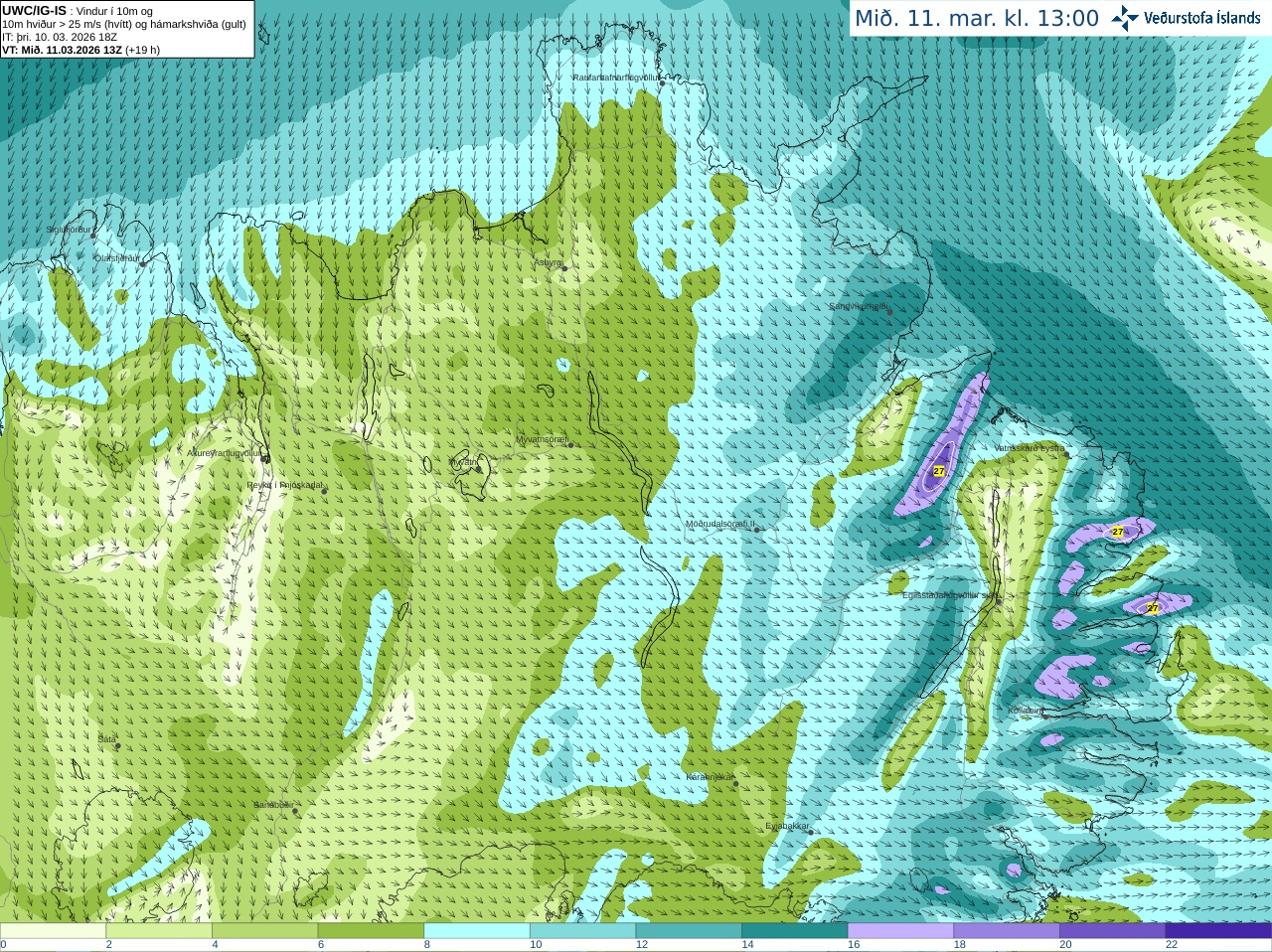The image size is (1272, 952).
Task: Click the UWC/IG-IS model title
Action: 34,10
